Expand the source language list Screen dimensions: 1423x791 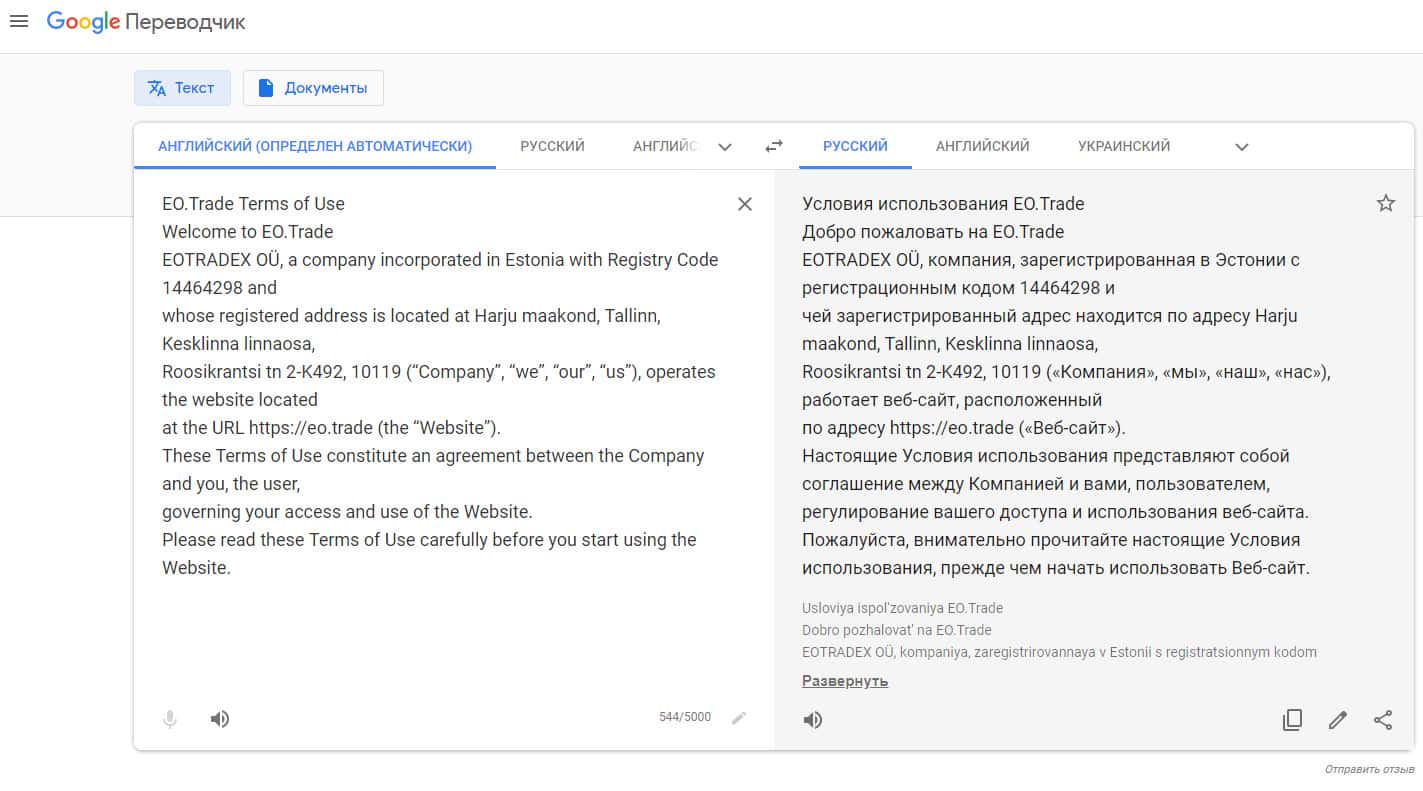click(725, 147)
